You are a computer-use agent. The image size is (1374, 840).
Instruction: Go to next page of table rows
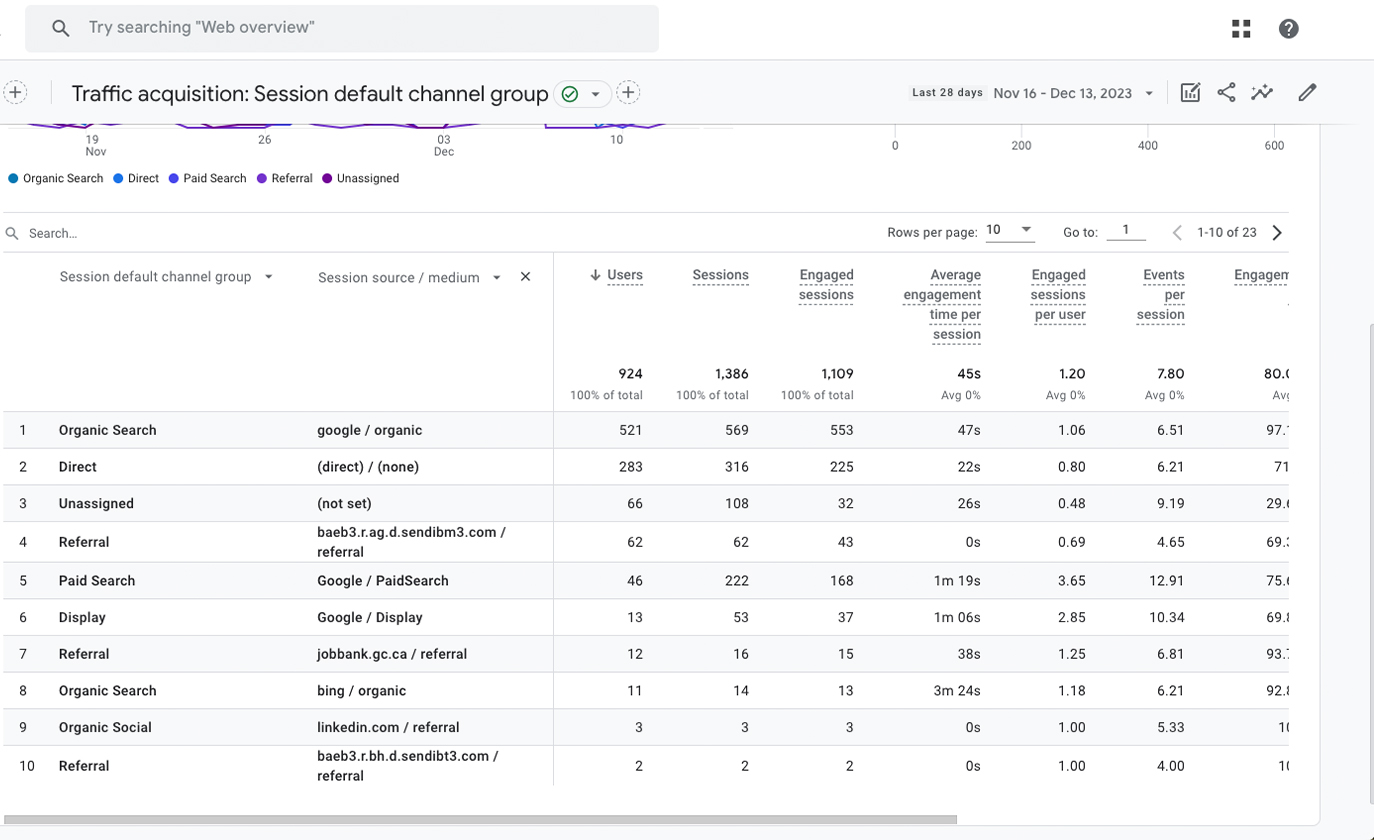point(1277,233)
